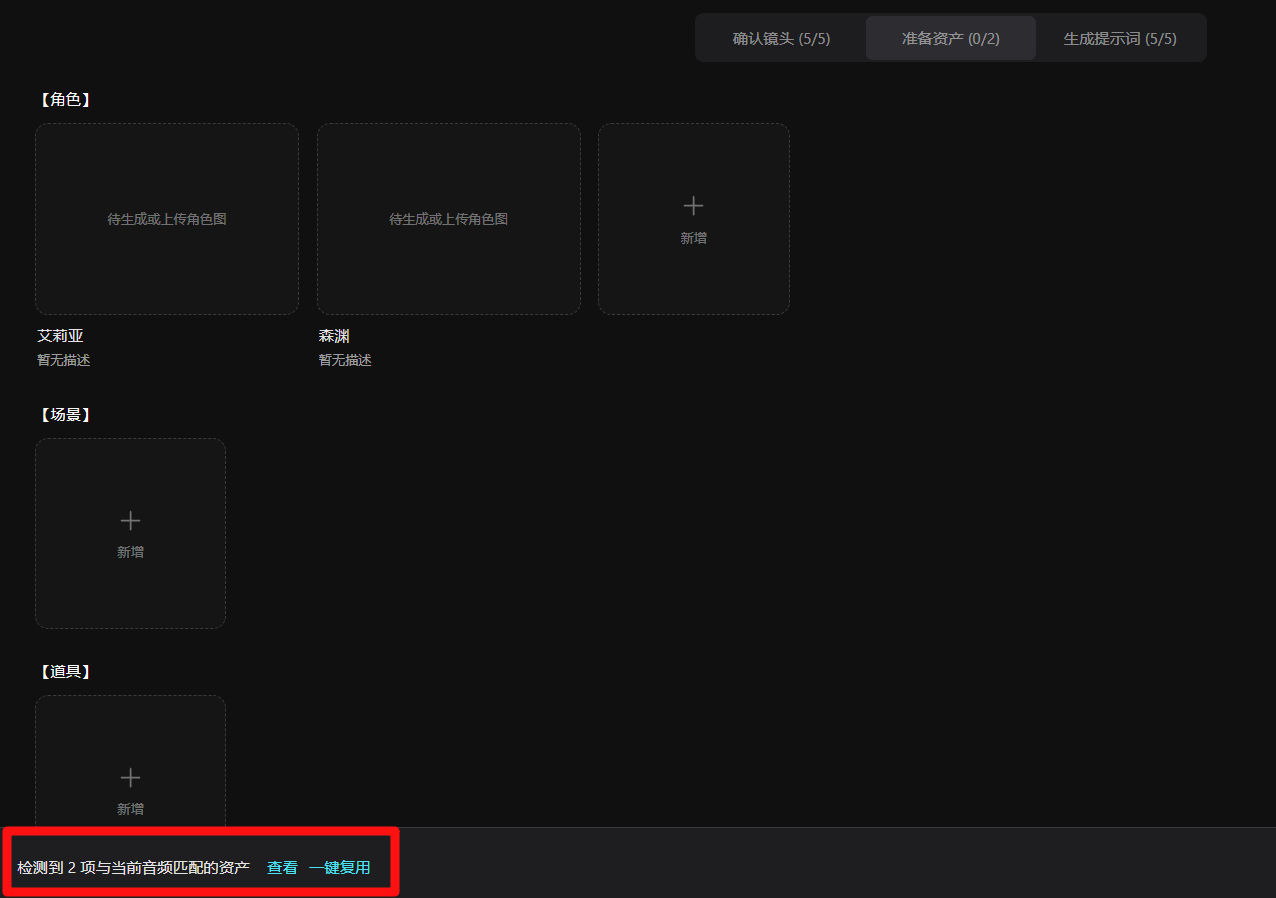The image size is (1276, 898).
Task: Click the plus icon in the 道具 section
Action: coord(130,777)
